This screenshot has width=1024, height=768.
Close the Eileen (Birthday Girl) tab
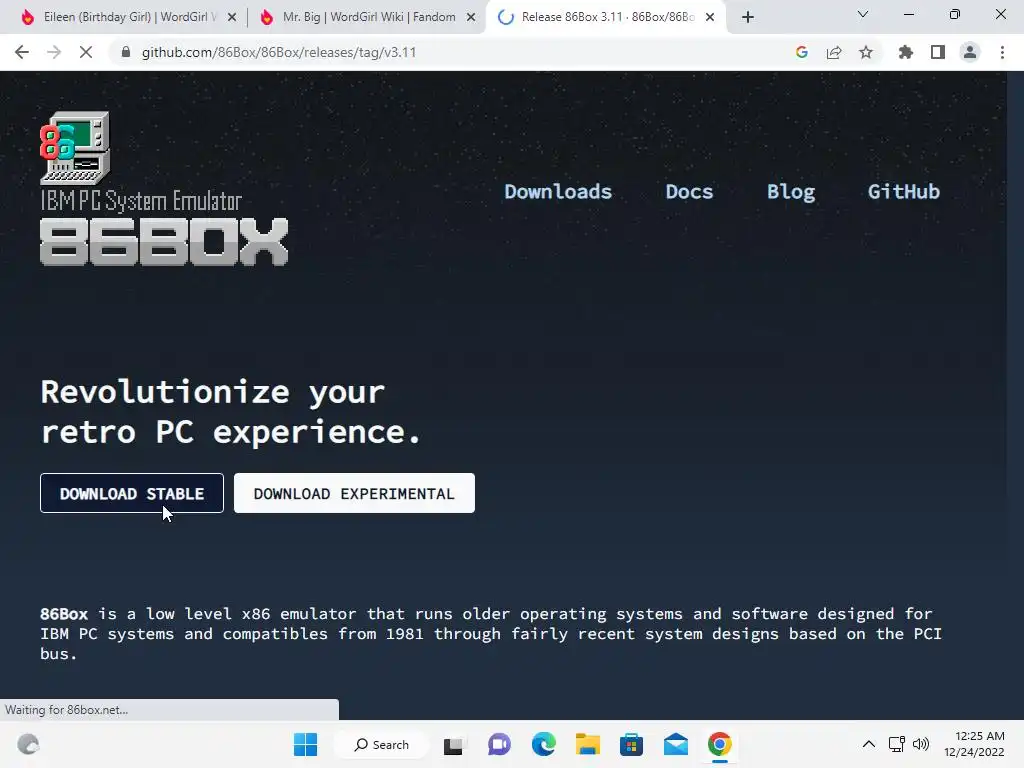[x=232, y=18]
